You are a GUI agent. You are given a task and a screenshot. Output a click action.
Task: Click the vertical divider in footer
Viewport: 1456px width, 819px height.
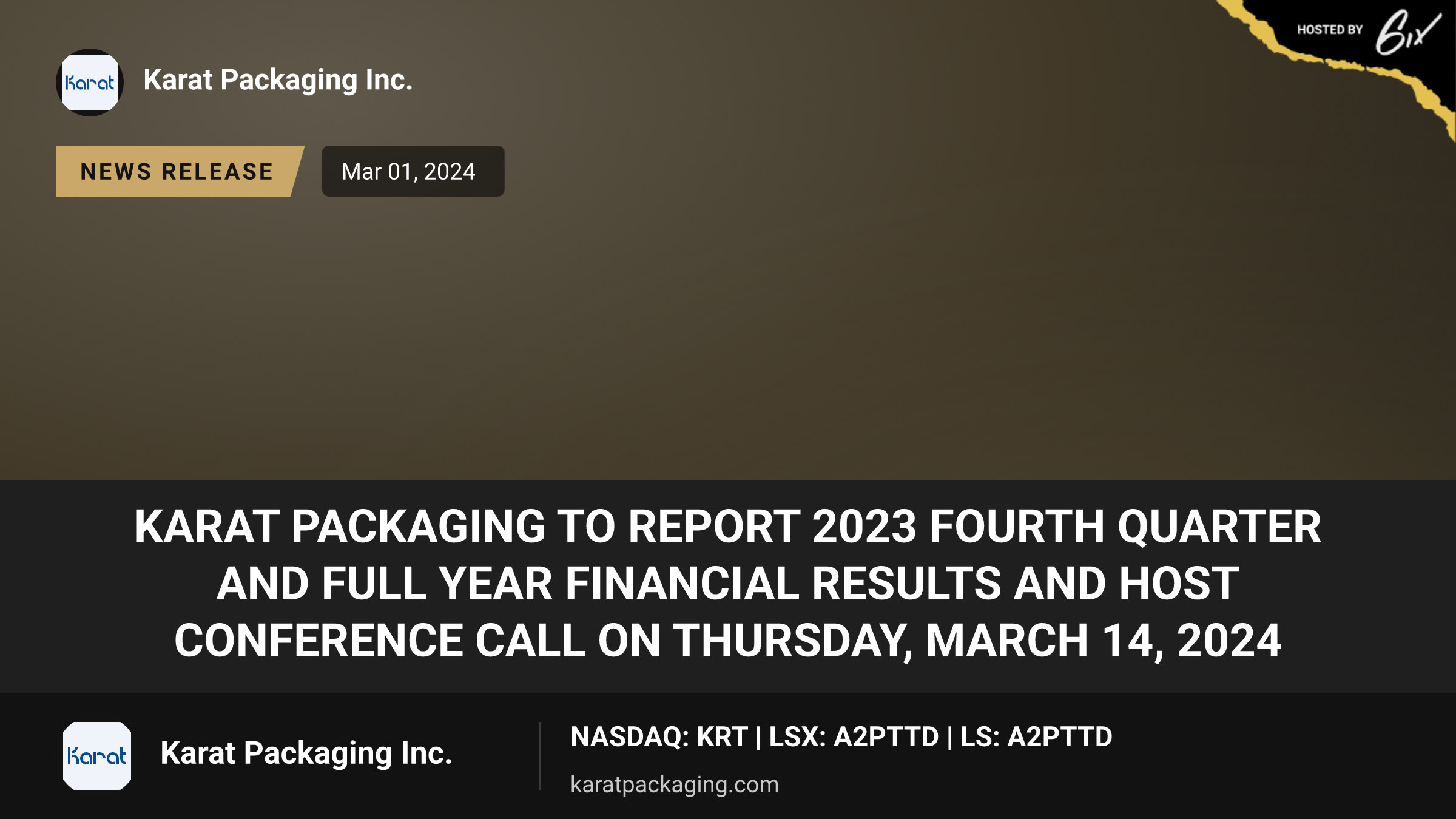point(539,756)
